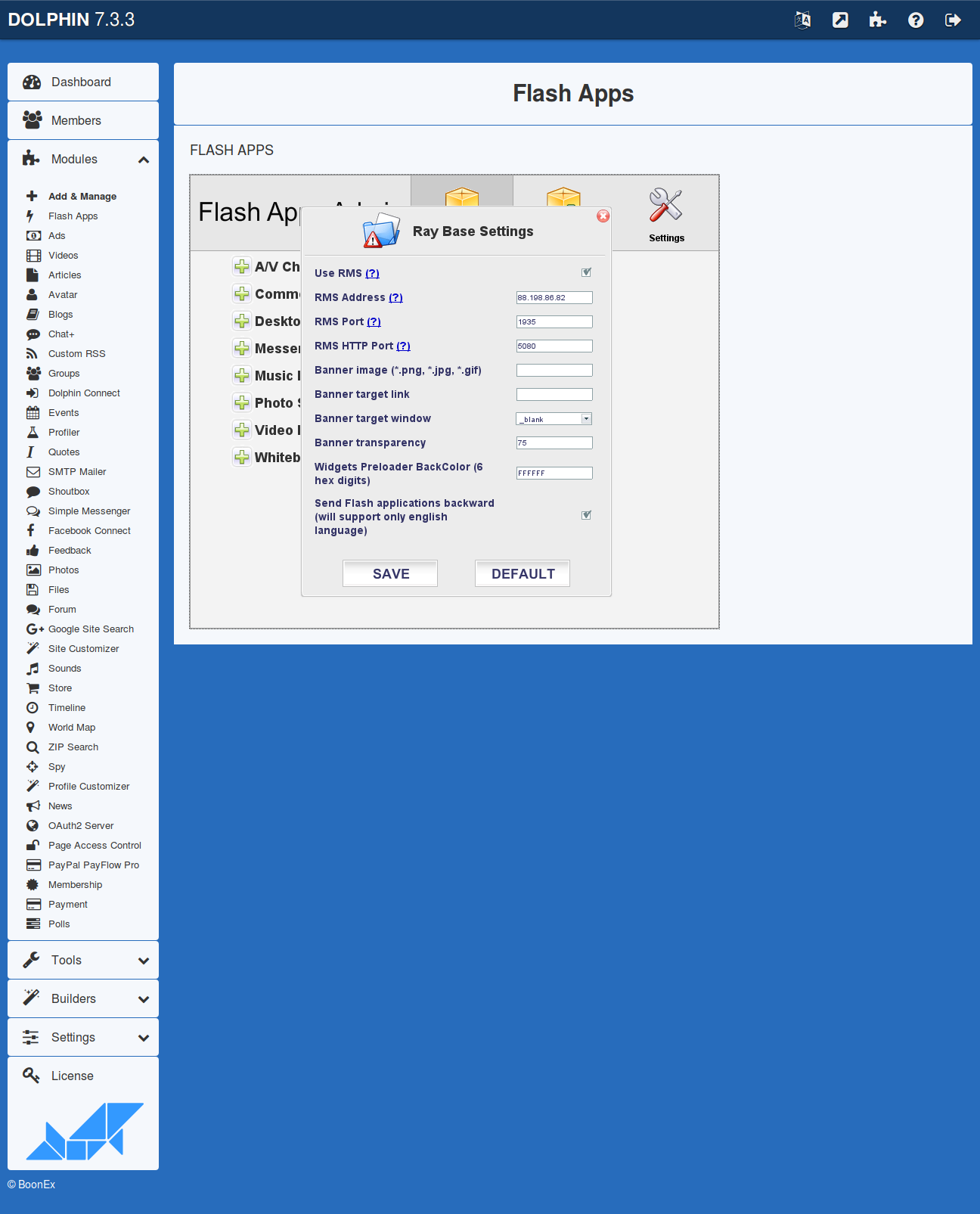Focus the Widgets Preloader BackColor input field

coord(554,473)
